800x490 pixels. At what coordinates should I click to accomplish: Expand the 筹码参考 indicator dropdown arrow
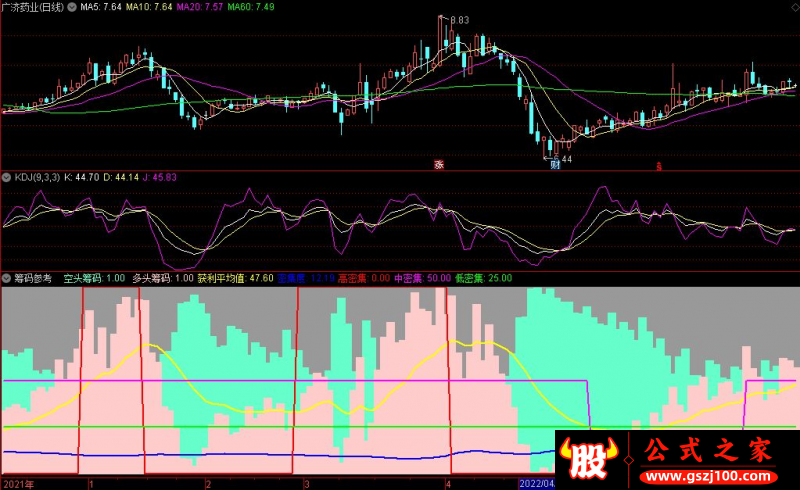[7, 278]
